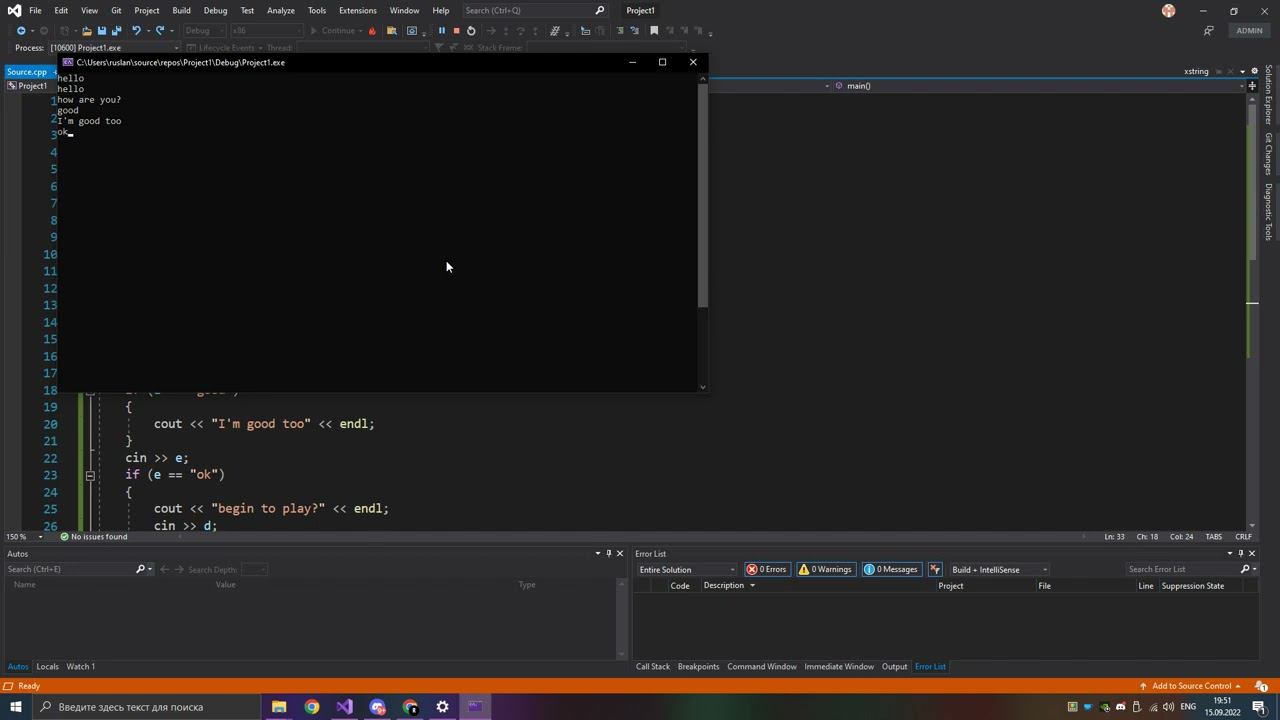Viewport: 1280px width, 720px height.
Task: Close the Autos panel
Action: click(x=620, y=554)
